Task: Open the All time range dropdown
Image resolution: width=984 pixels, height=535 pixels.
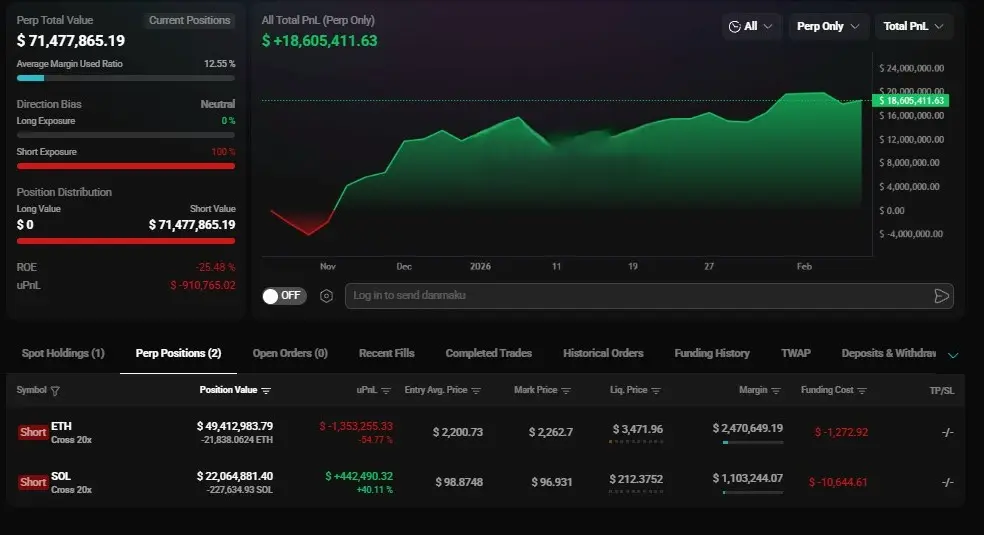Action: [x=751, y=26]
